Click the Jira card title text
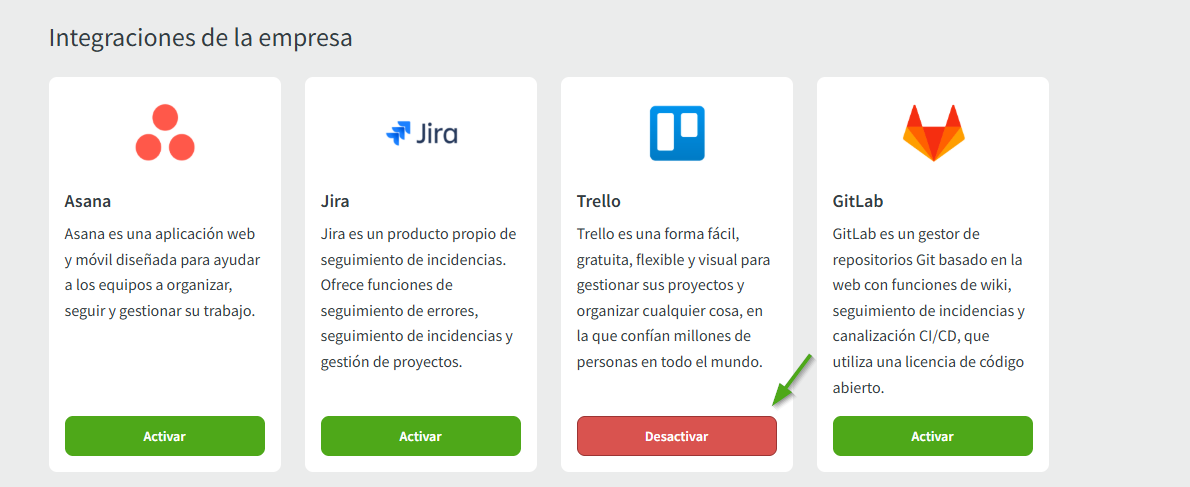This screenshot has width=1190, height=487. [x=335, y=201]
